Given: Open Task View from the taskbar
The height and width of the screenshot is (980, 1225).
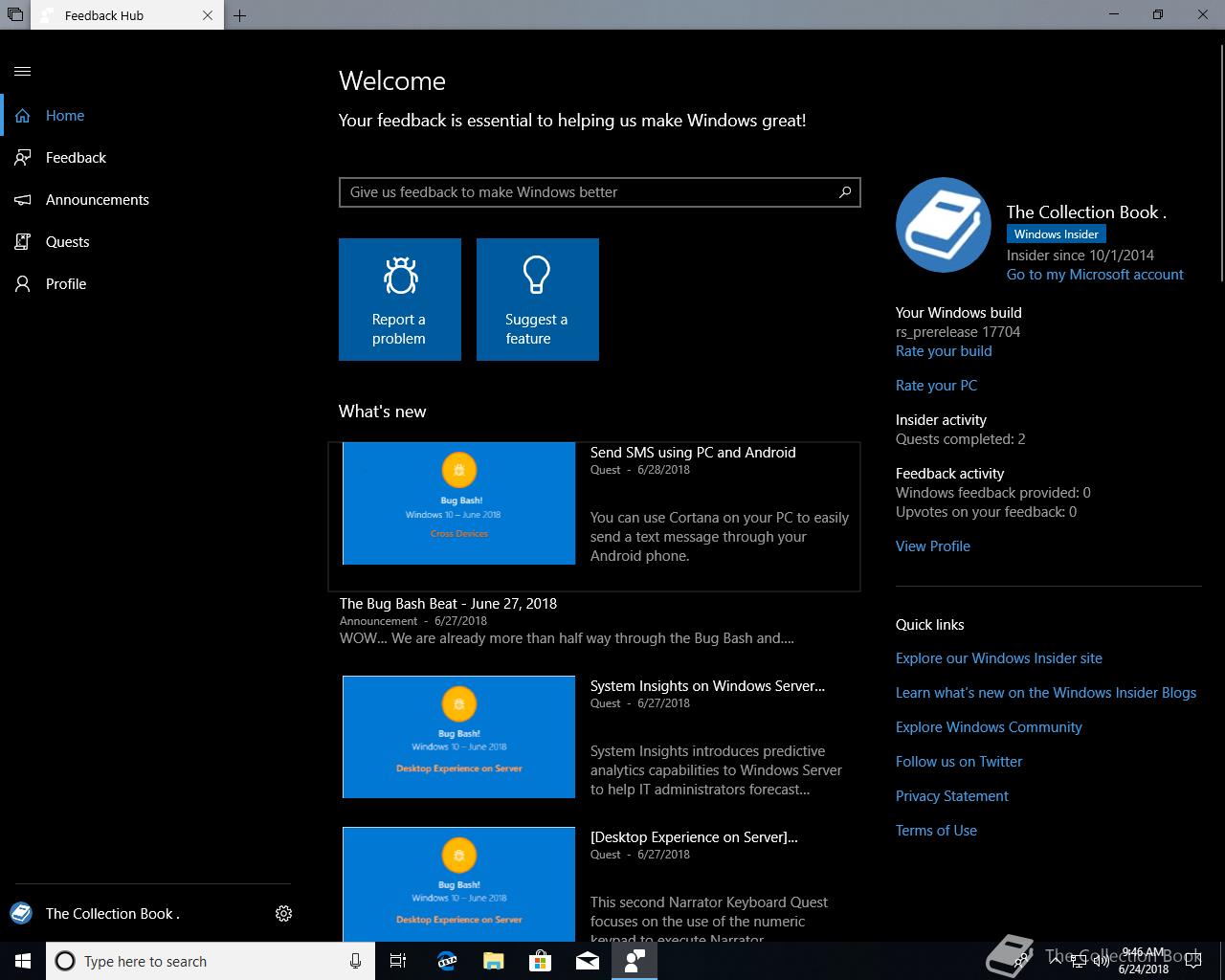Looking at the screenshot, I should pos(398,961).
